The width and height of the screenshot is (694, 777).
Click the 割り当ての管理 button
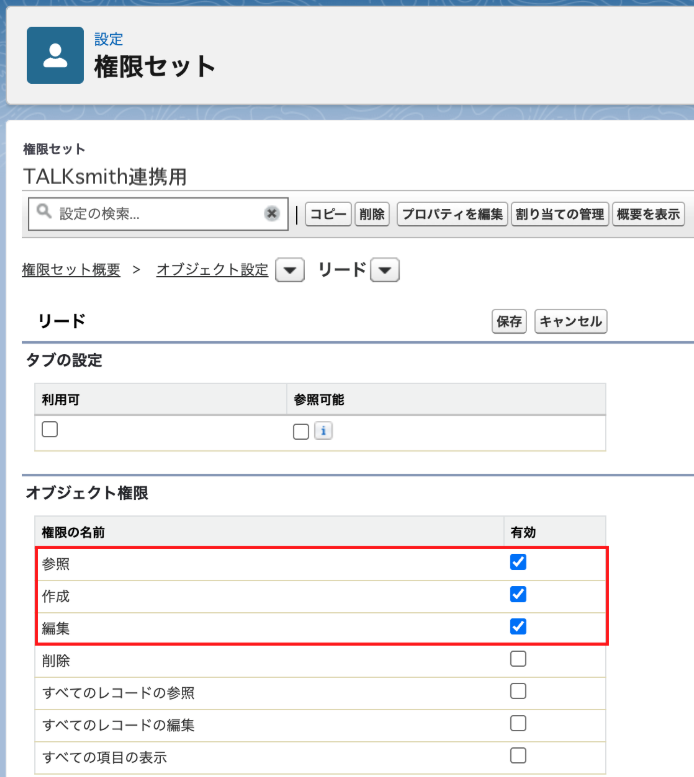pyautogui.click(x=560, y=214)
